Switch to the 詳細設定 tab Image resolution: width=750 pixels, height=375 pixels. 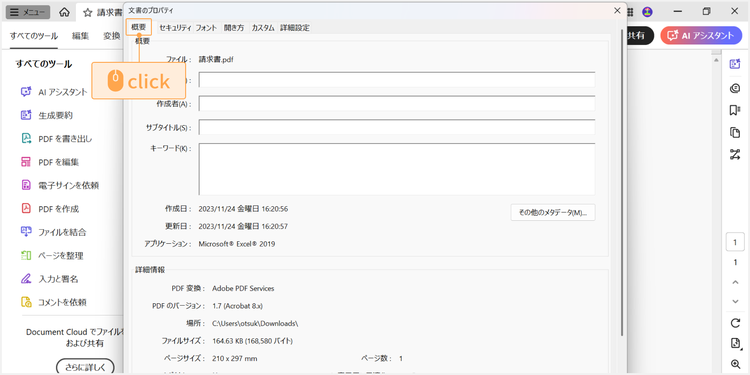pyautogui.click(x=295, y=28)
